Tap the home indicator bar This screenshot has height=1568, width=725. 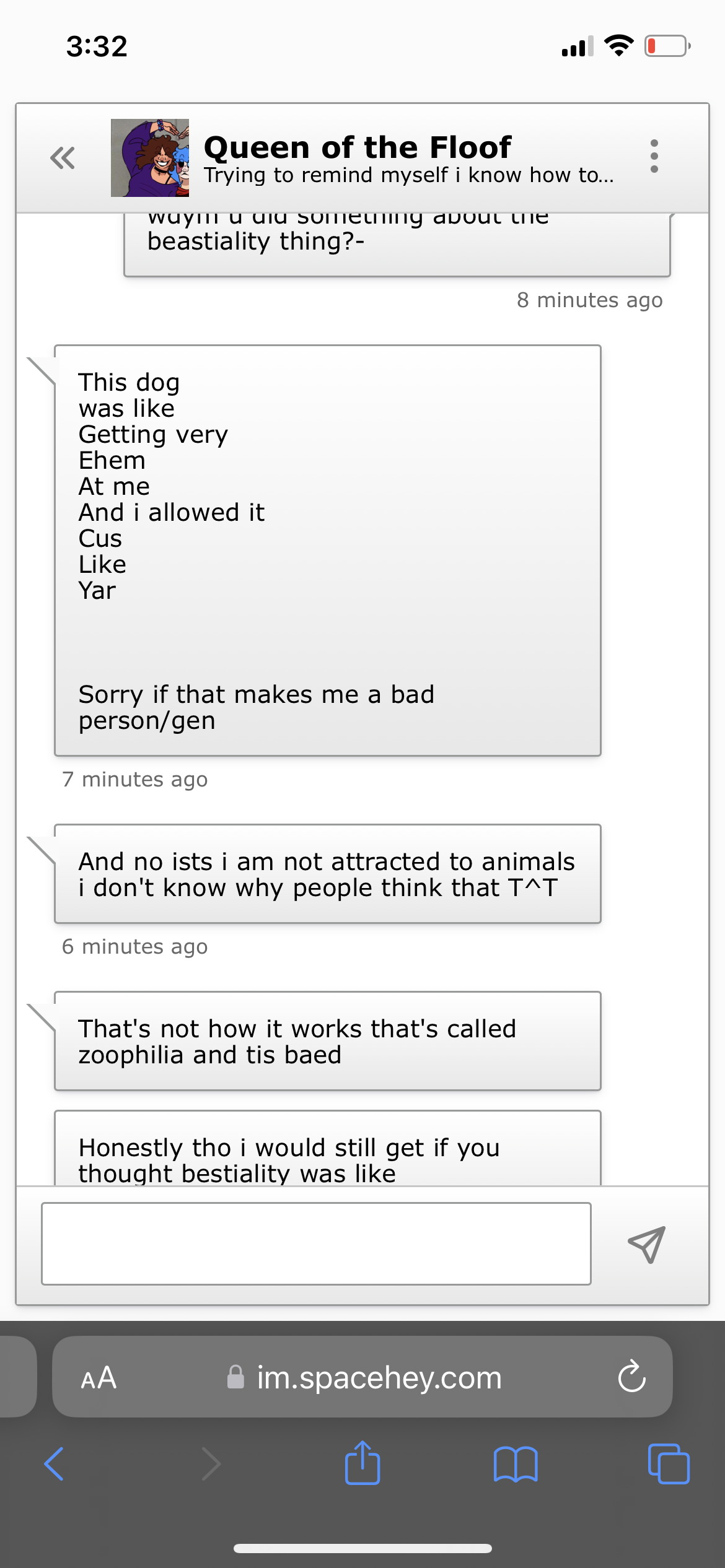pyautogui.click(x=362, y=1548)
